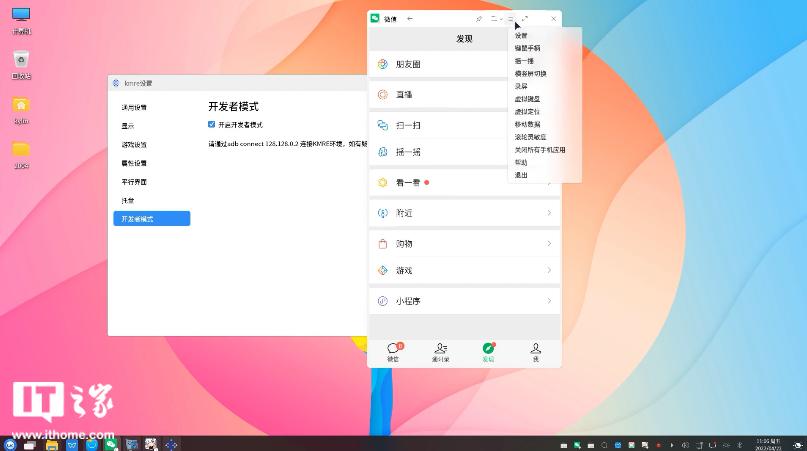807x451 pixels.
Task: Launch file manager from the taskbar
Action: click(51, 445)
